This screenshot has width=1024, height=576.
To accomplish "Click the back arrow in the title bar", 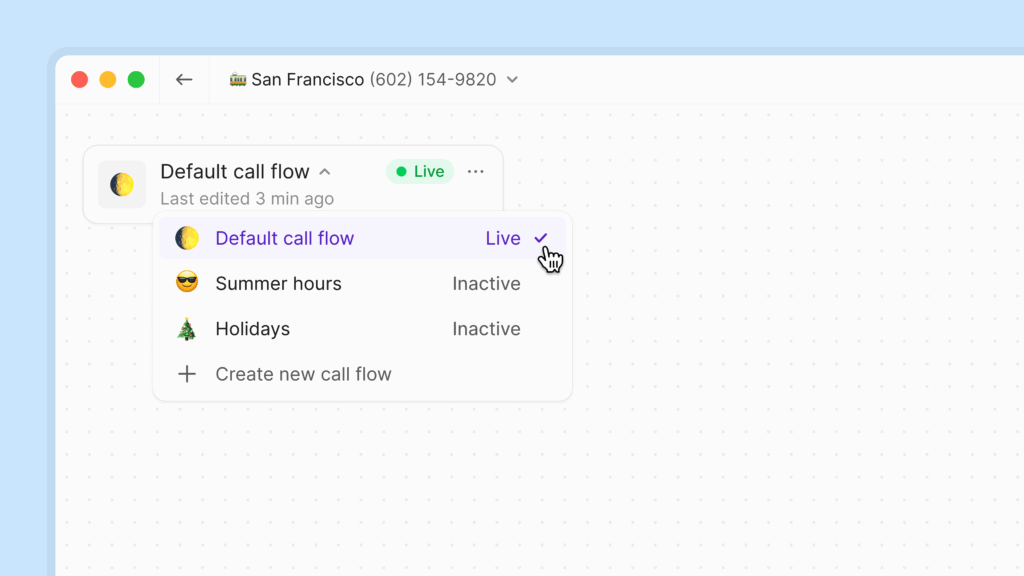I will point(184,80).
